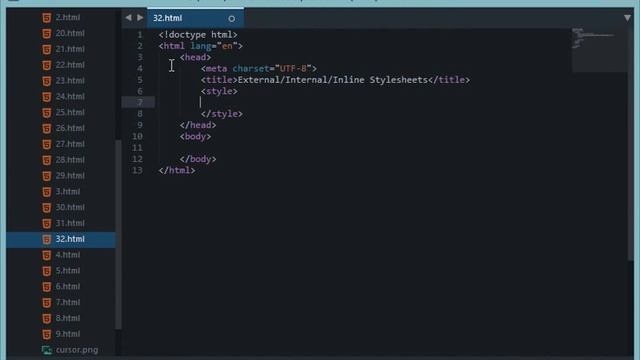The image size is (640, 360).
Task: Click the HTML5 icon beside 21.html
Action: (x=47, y=49)
